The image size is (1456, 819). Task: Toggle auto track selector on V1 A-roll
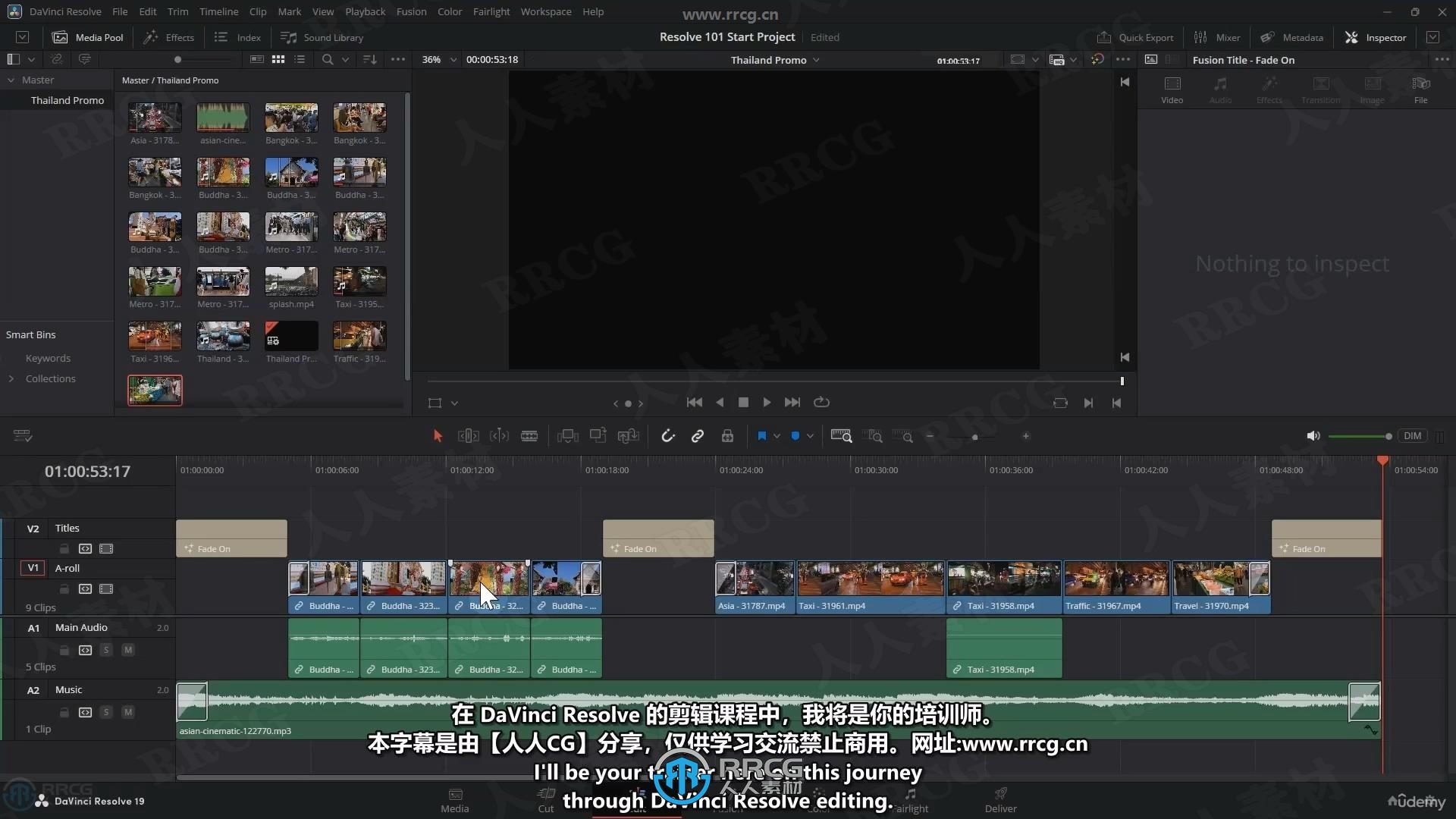pos(85,588)
